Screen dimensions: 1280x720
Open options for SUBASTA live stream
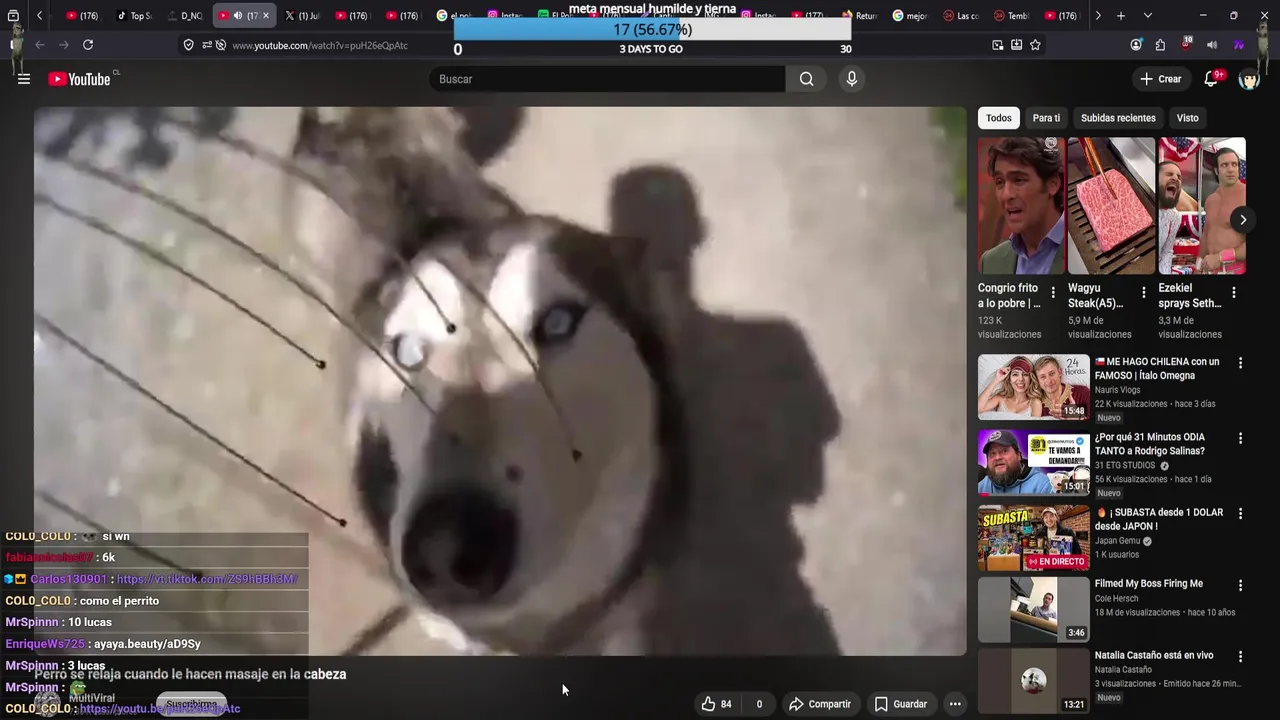[x=1240, y=514]
